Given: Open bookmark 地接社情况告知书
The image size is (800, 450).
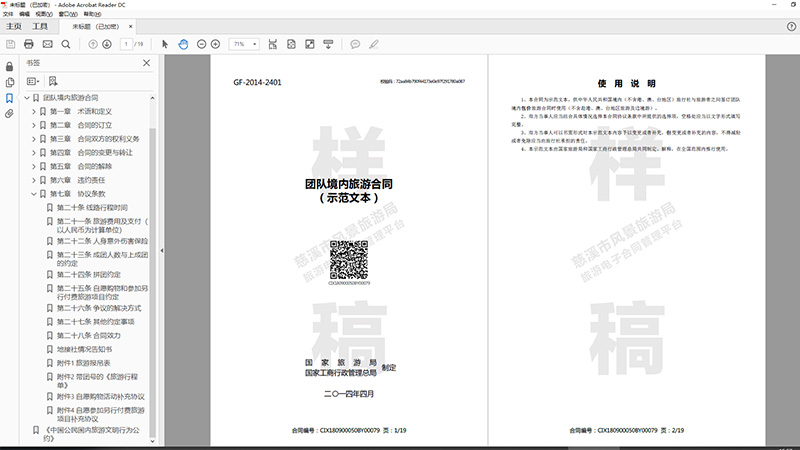Looking at the screenshot, I should pyautogui.click(x=84, y=349).
